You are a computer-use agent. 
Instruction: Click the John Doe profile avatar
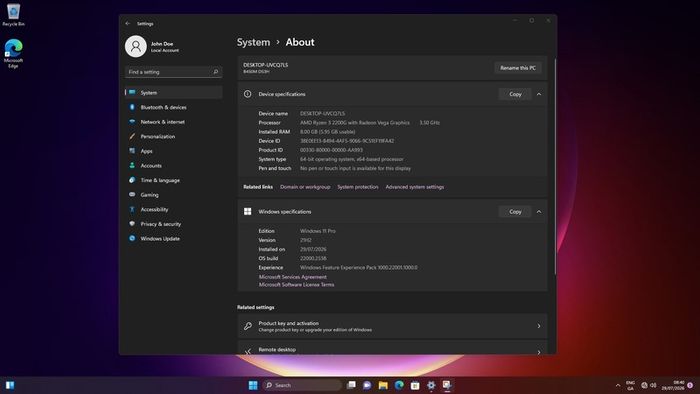136,46
